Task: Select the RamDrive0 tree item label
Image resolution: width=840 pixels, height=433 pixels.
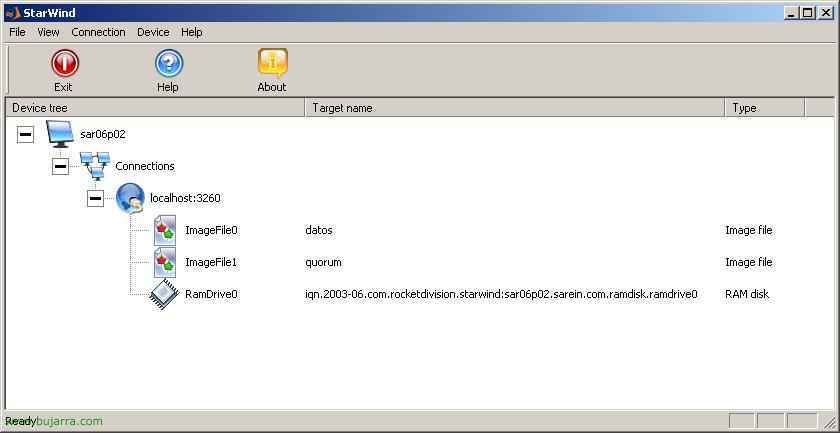Action: [211, 294]
